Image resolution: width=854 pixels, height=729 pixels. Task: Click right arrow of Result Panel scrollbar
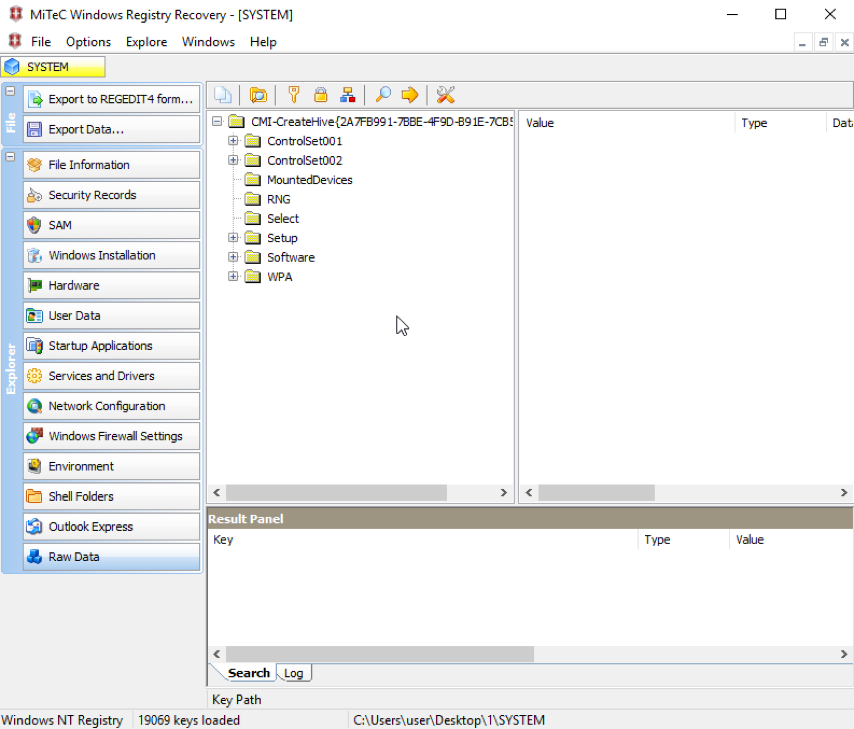(x=844, y=654)
